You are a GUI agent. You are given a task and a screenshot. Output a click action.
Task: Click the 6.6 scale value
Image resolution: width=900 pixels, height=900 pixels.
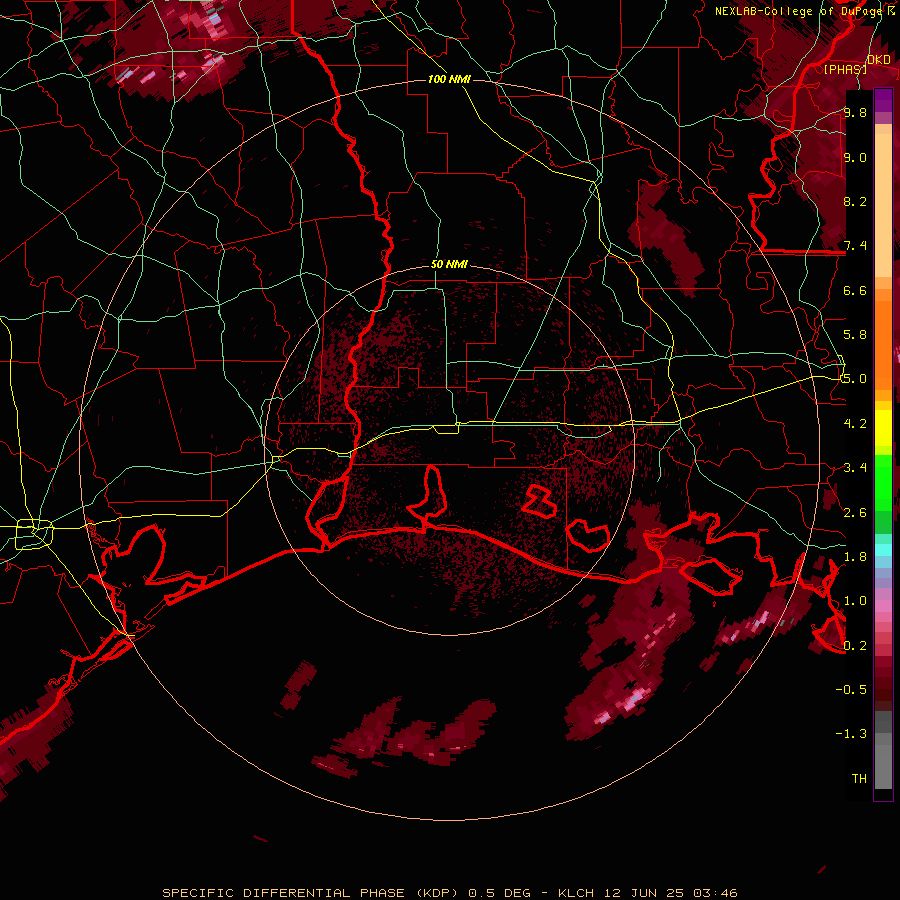click(855, 290)
